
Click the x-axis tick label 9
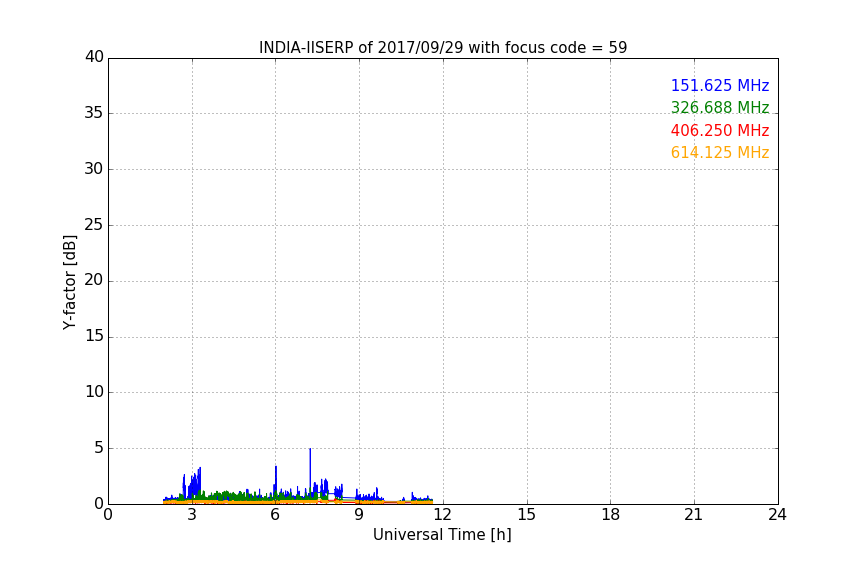pyautogui.click(x=359, y=515)
